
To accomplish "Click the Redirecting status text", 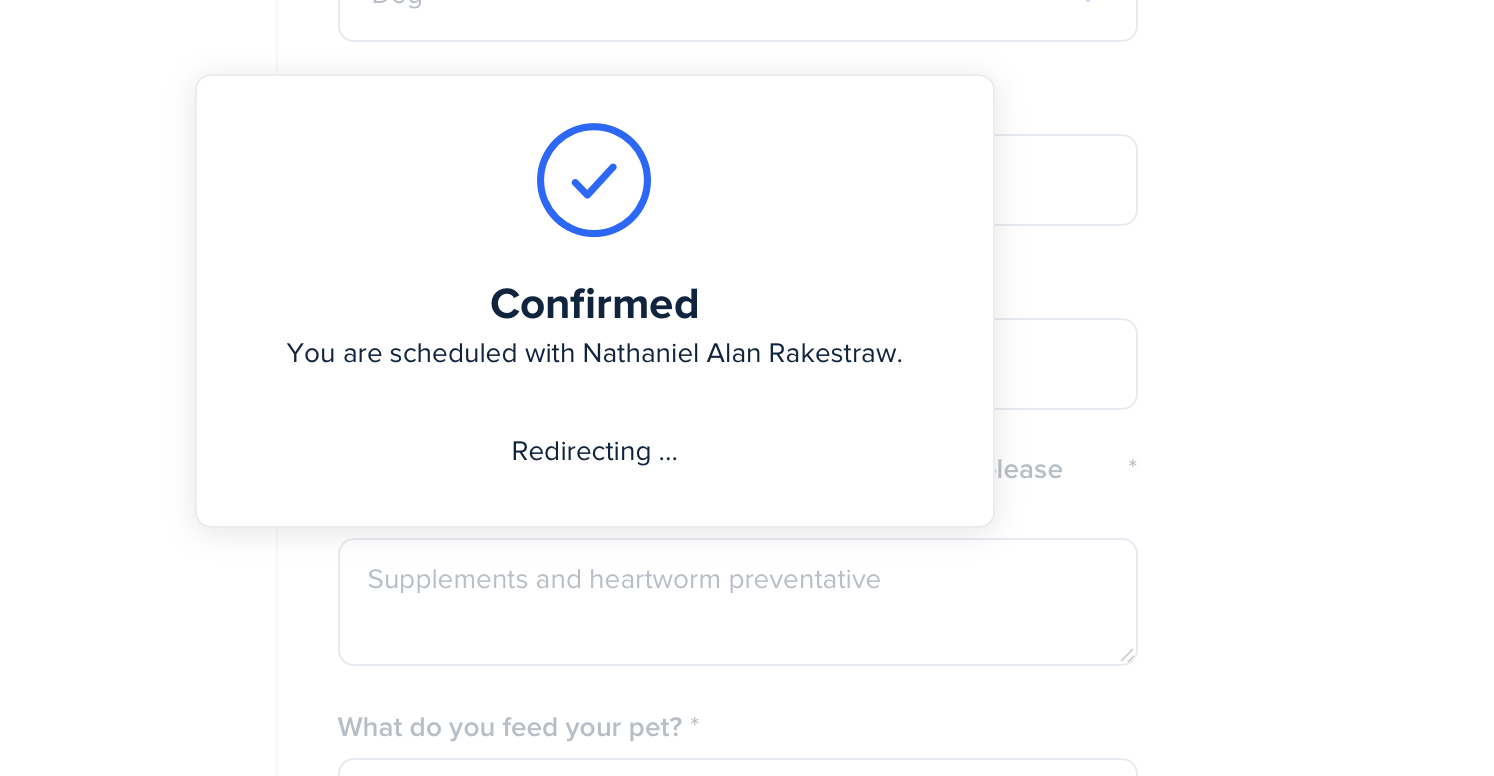I will click(x=594, y=452).
